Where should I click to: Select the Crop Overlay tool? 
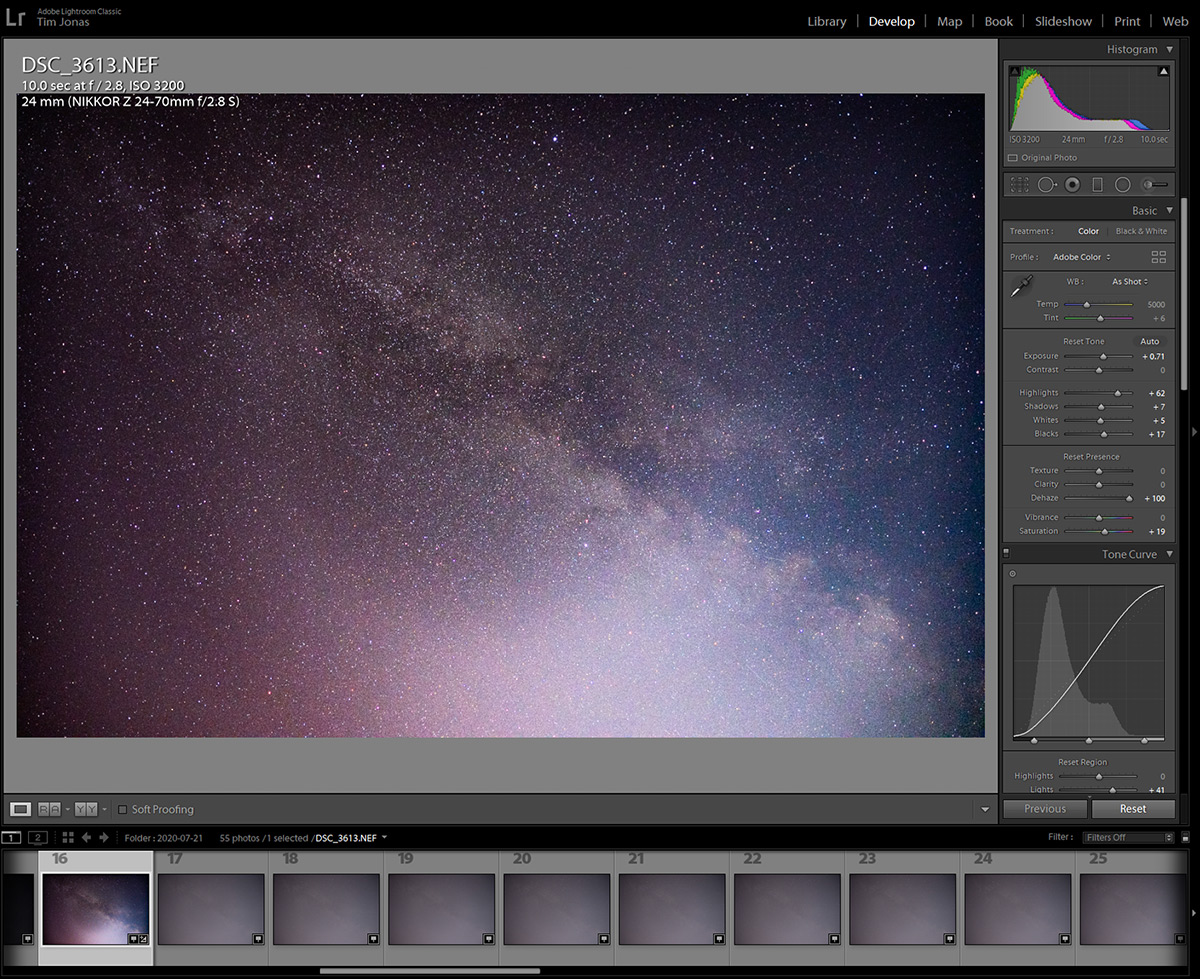coord(1019,184)
